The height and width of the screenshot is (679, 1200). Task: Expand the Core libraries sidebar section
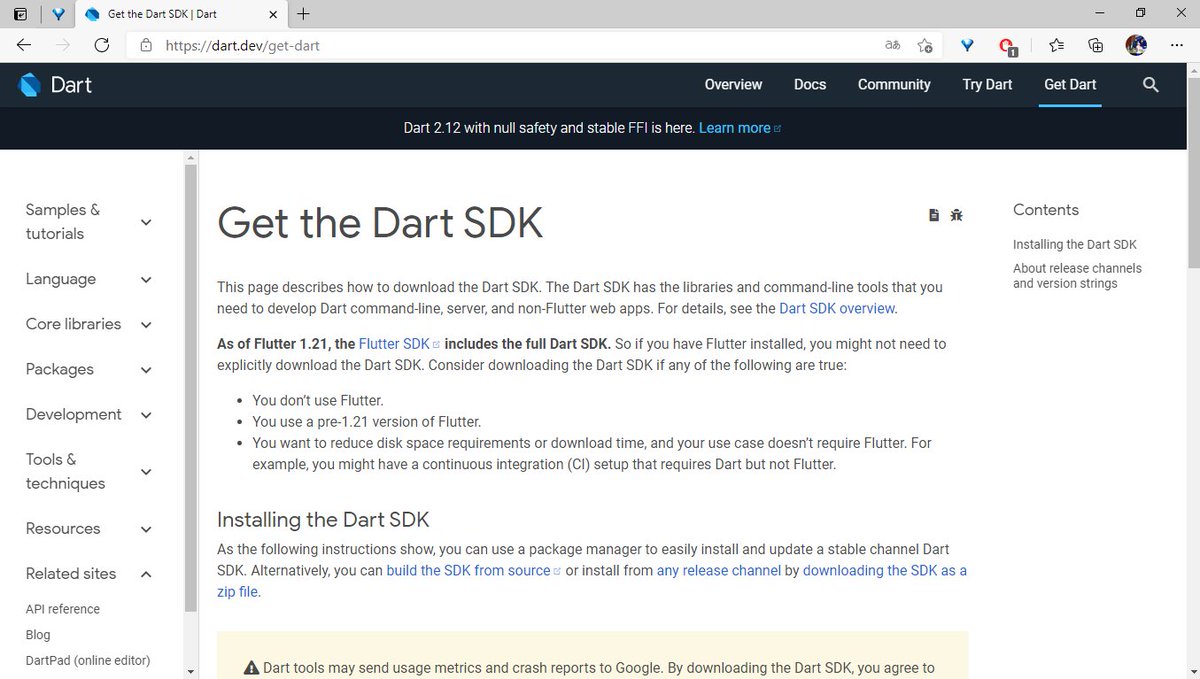pyautogui.click(x=89, y=324)
